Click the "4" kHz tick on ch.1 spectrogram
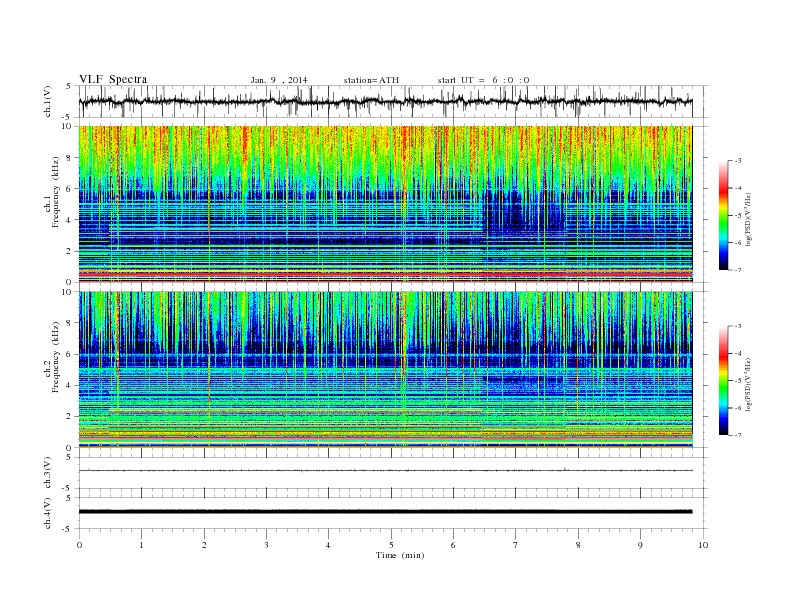This screenshot has width=792, height=612. pyautogui.click(x=70, y=220)
